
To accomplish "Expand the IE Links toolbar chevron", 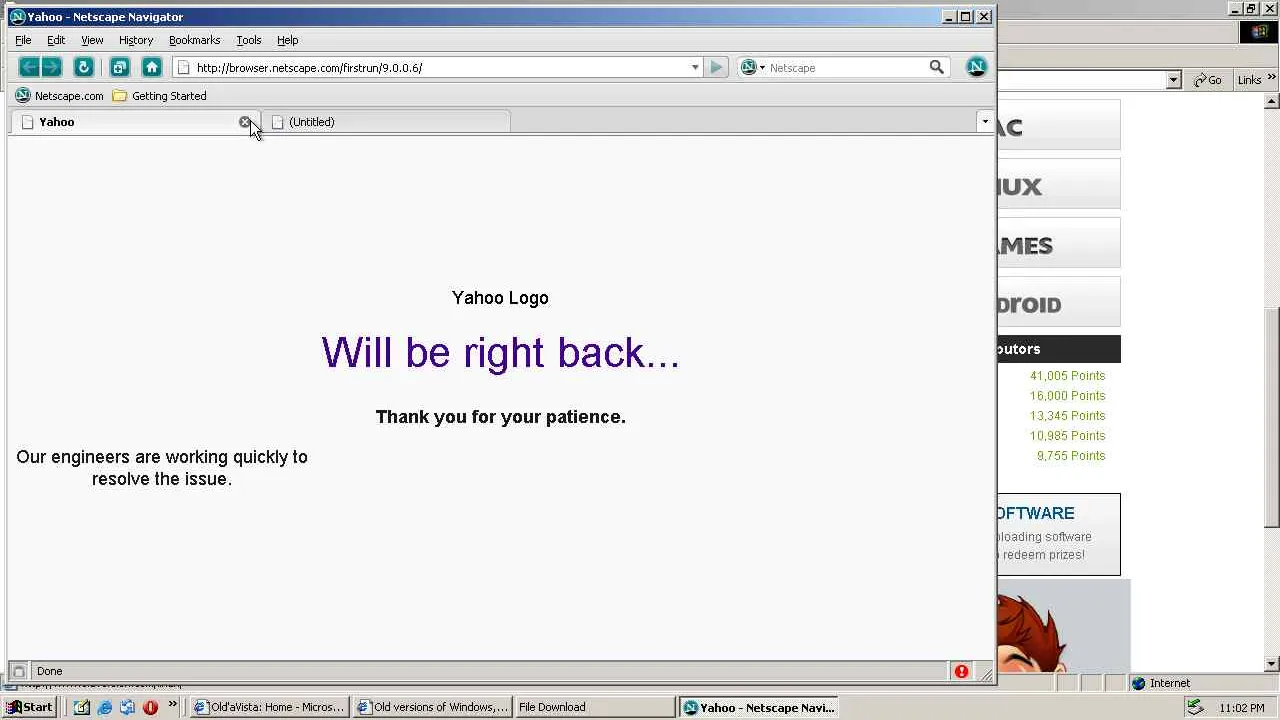I will click(x=1272, y=79).
